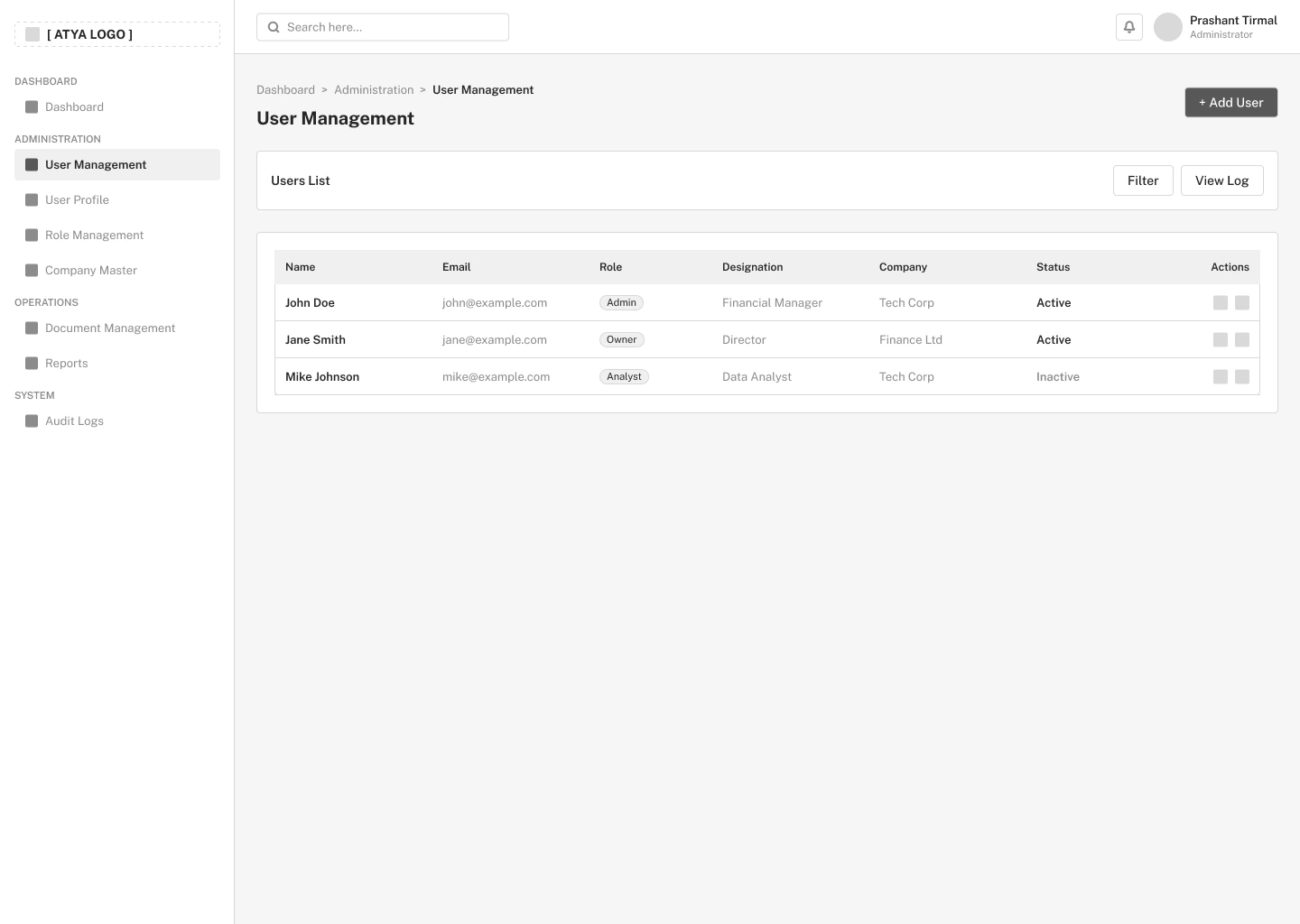Screen dimensions: 1300x924
Task: Go to Administration breadcrumb link
Action: click(374, 90)
